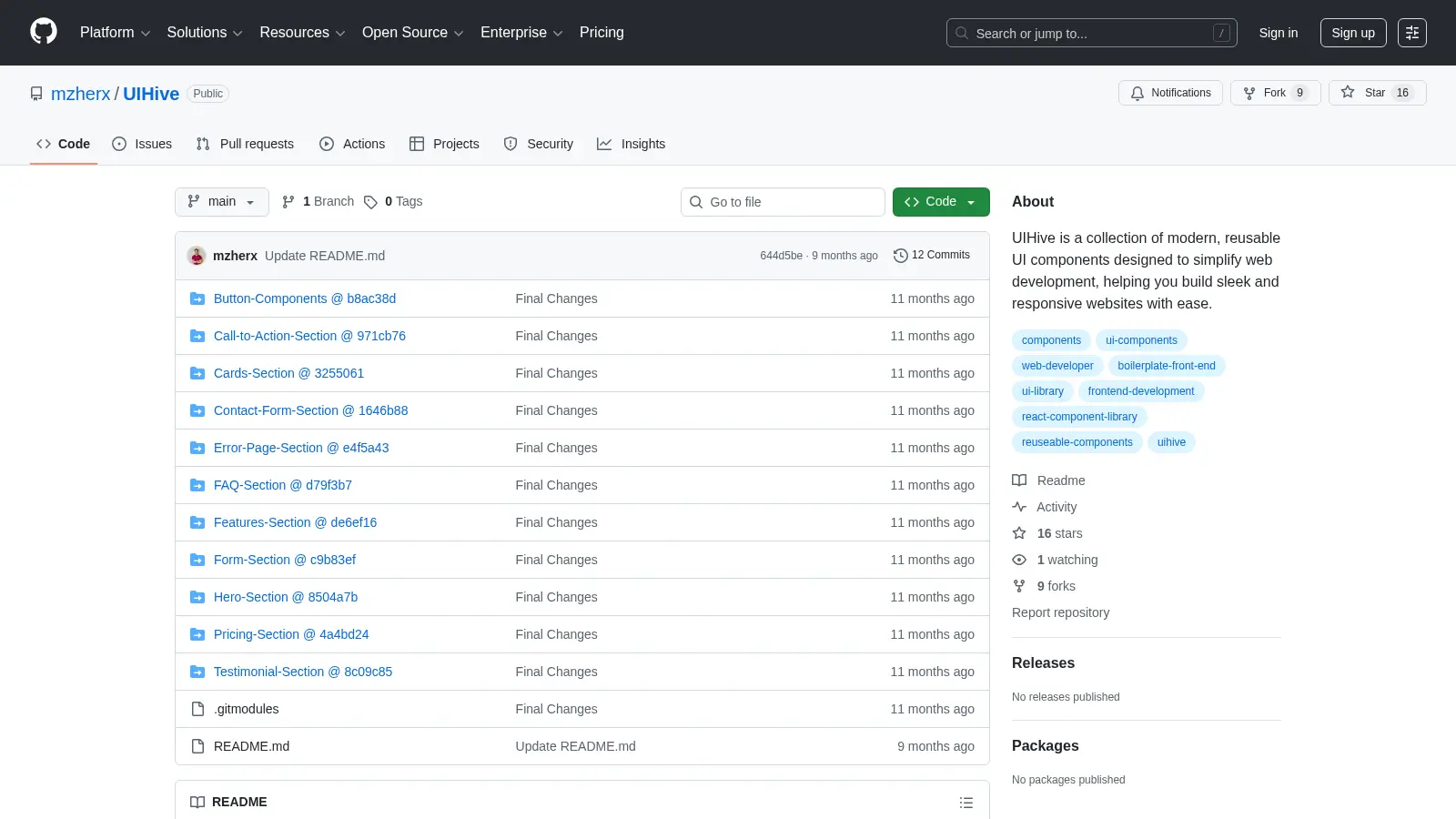Click the Sign up button
Screen dimensions: 1456x819
[x=1353, y=33]
